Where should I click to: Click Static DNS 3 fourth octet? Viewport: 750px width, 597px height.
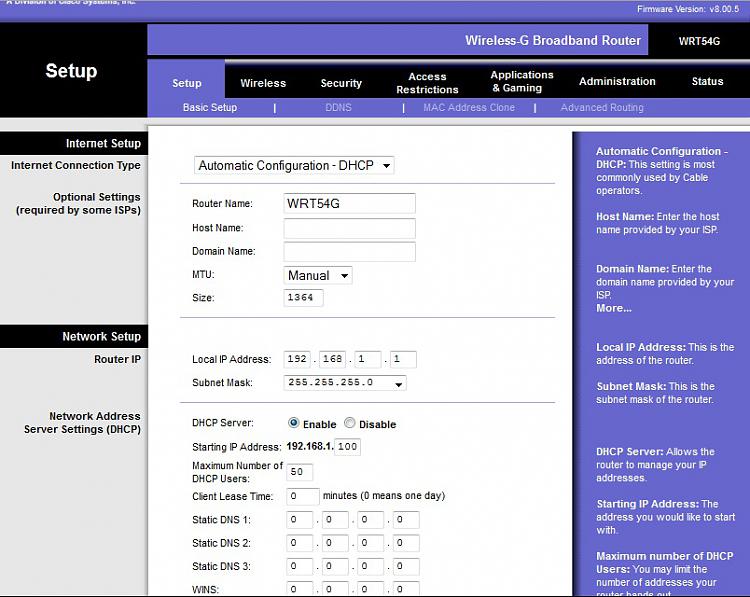[x=406, y=566]
